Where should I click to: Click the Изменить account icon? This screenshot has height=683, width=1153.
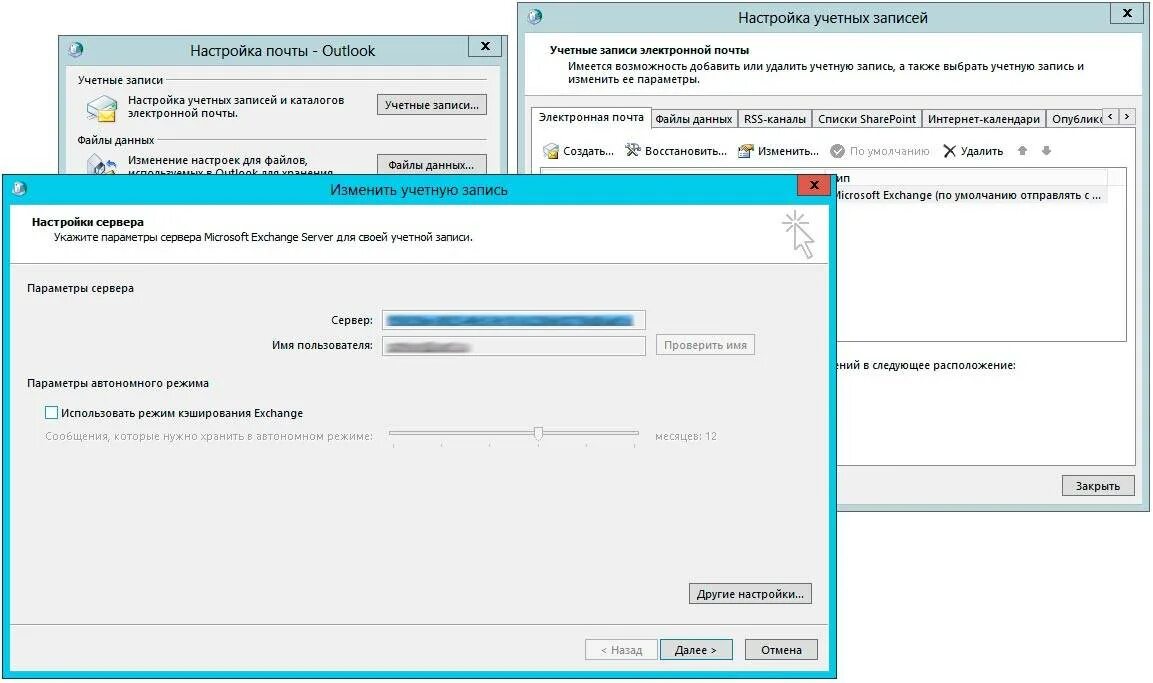[x=746, y=151]
